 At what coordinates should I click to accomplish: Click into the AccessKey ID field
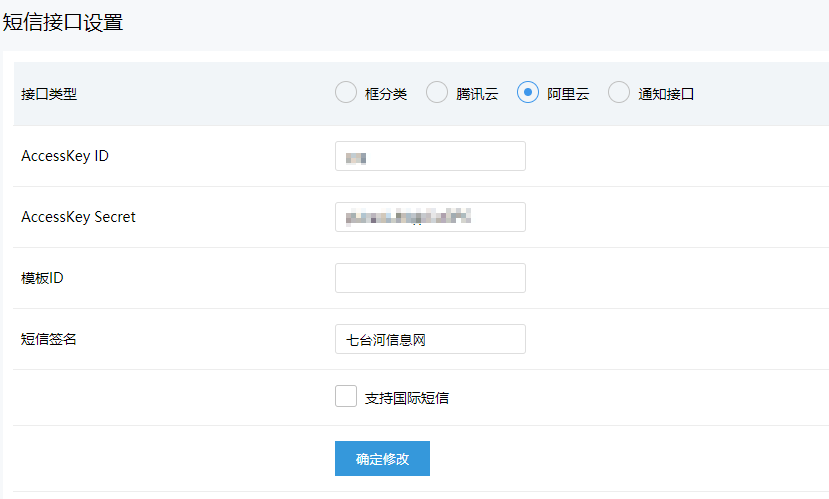point(430,156)
